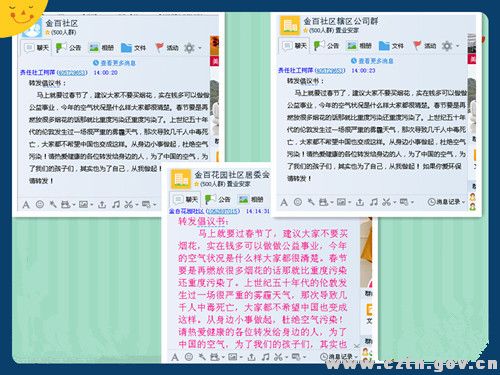The image size is (500, 375).
Task: Click 查看更多消息 link in 金百社区 window
Action: tap(114, 63)
